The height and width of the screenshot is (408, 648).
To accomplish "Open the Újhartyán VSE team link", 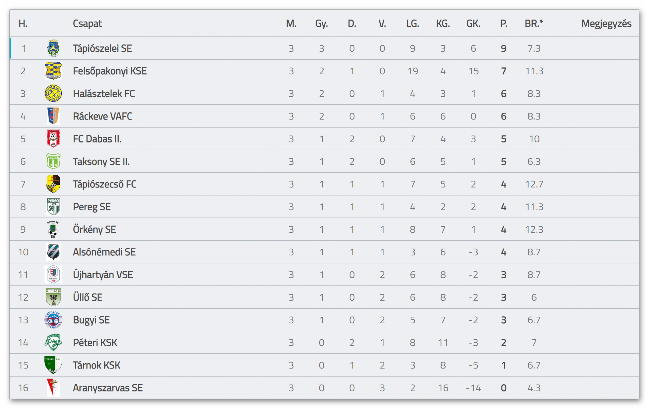I will tap(103, 275).
